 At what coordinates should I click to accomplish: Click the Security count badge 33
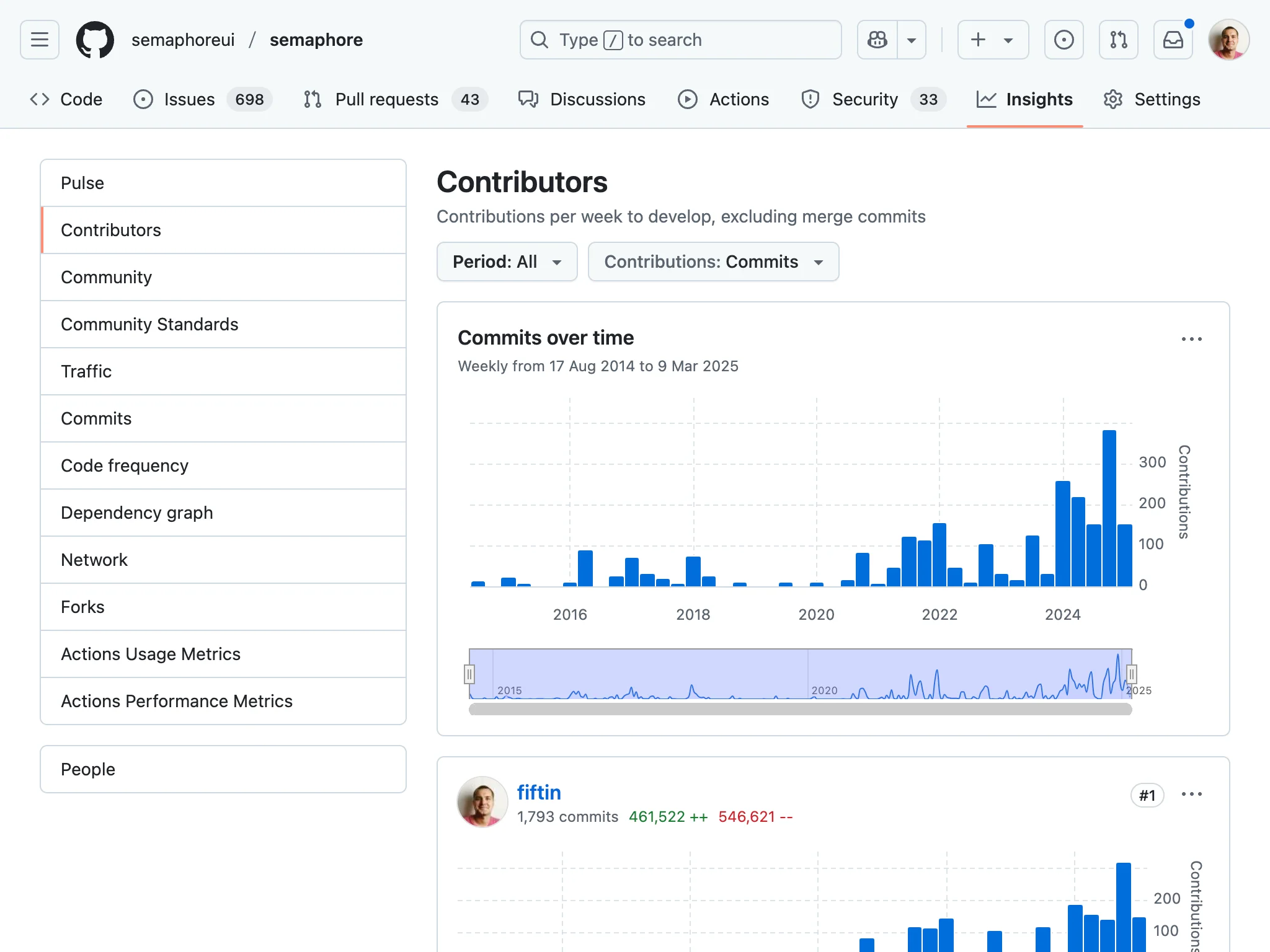(928, 99)
